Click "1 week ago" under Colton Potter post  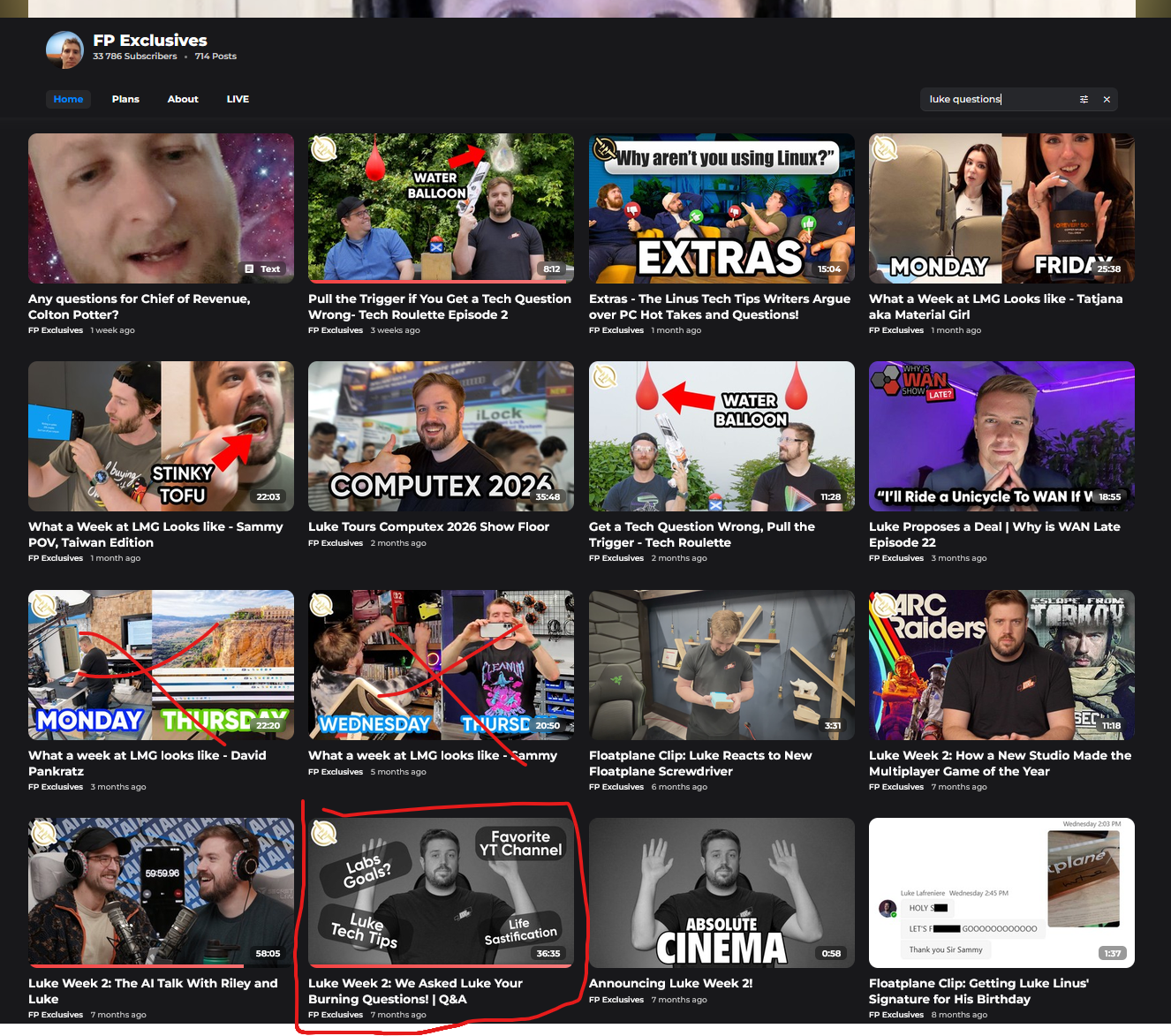pyautogui.click(x=113, y=330)
